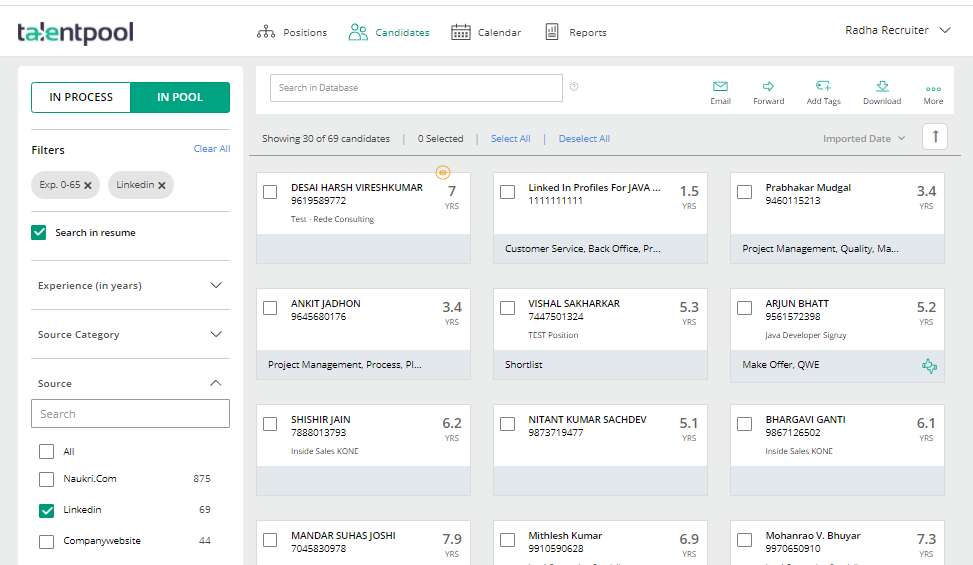Screen dimensions: 973x565
Task: Remove the Exp. 0-65 filter chip
Action: [x=87, y=185]
